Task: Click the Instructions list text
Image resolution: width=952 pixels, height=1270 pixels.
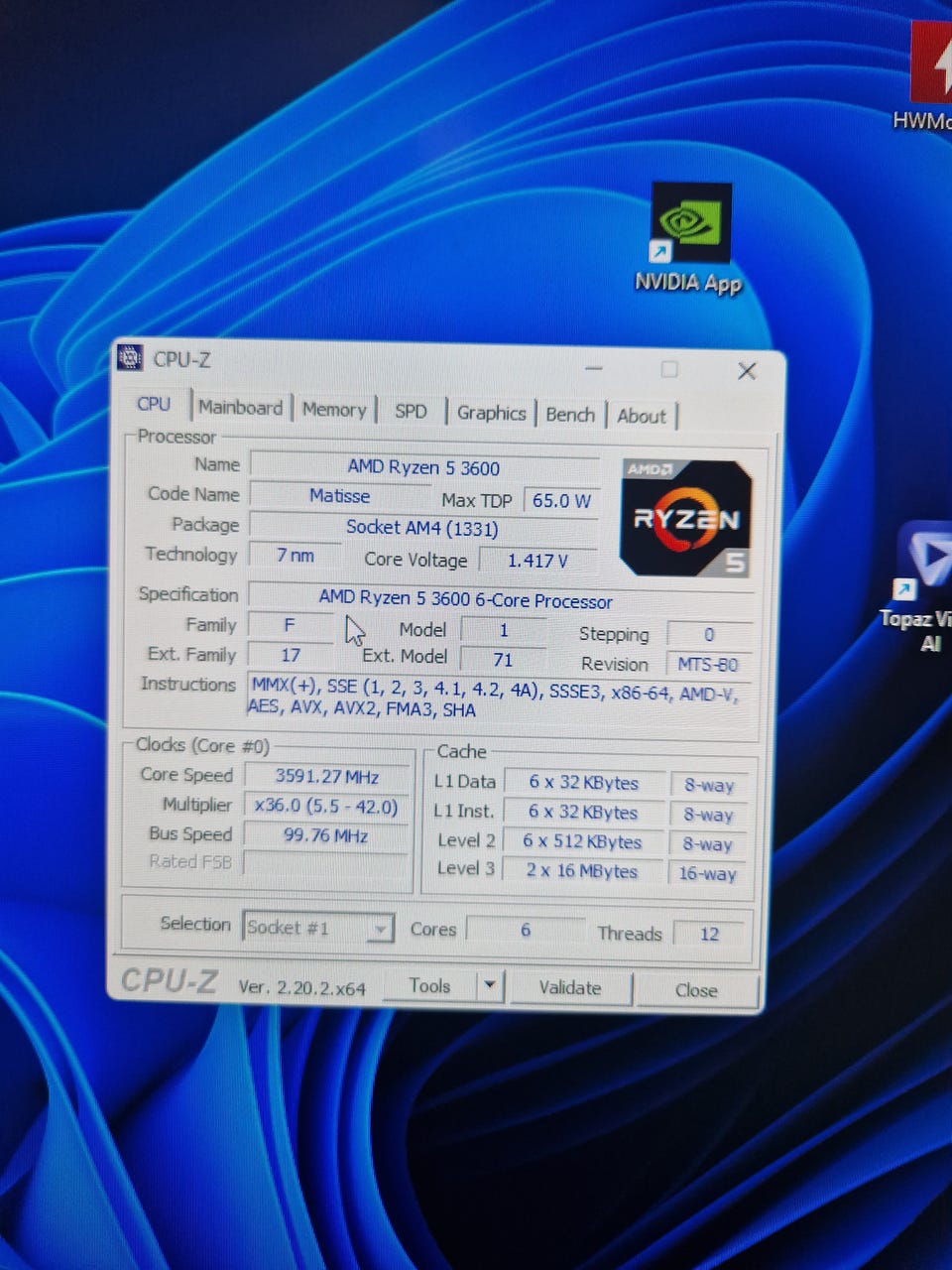Action: tap(496, 698)
